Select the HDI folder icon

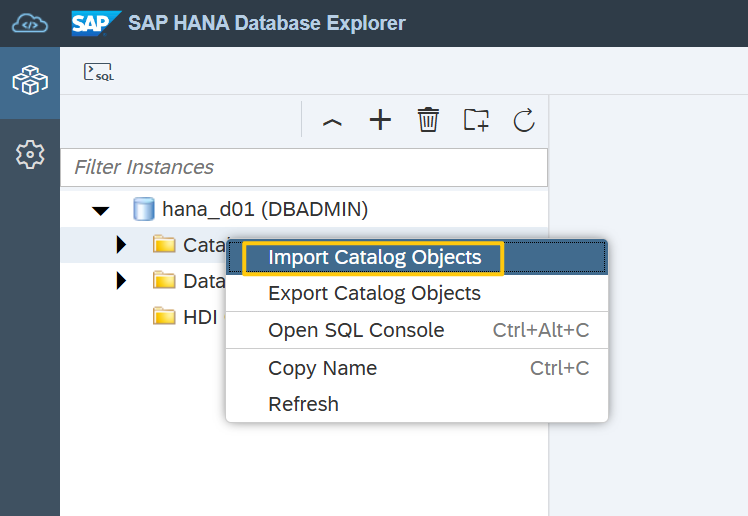click(x=164, y=315)
